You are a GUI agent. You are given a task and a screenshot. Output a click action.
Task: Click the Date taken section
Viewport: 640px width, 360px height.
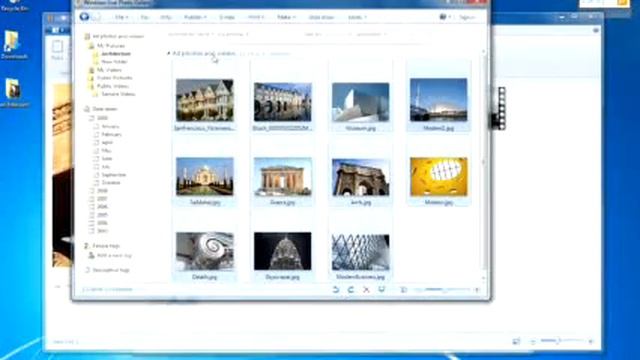click(101, 109)
